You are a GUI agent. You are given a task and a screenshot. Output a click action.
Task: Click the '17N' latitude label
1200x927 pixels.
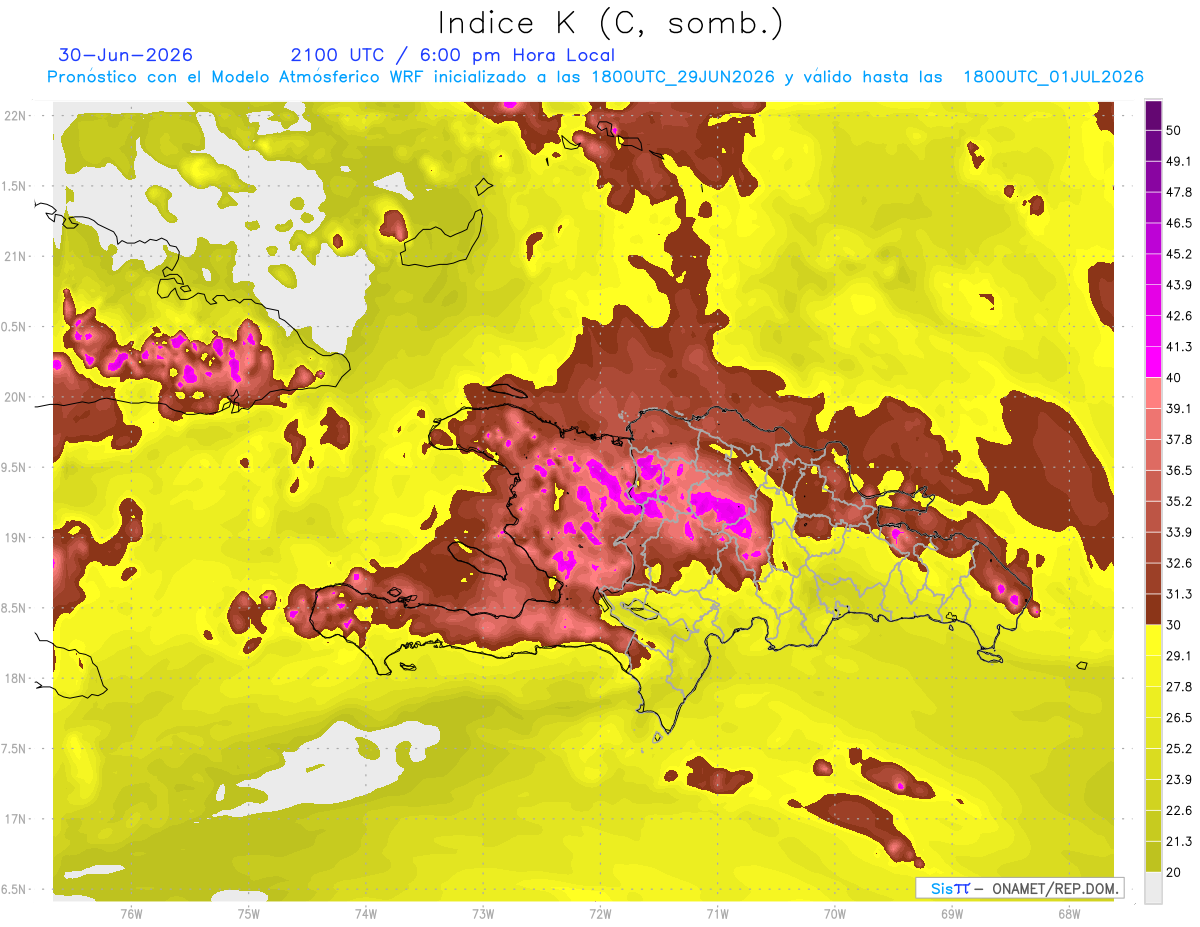pos(15,819)
